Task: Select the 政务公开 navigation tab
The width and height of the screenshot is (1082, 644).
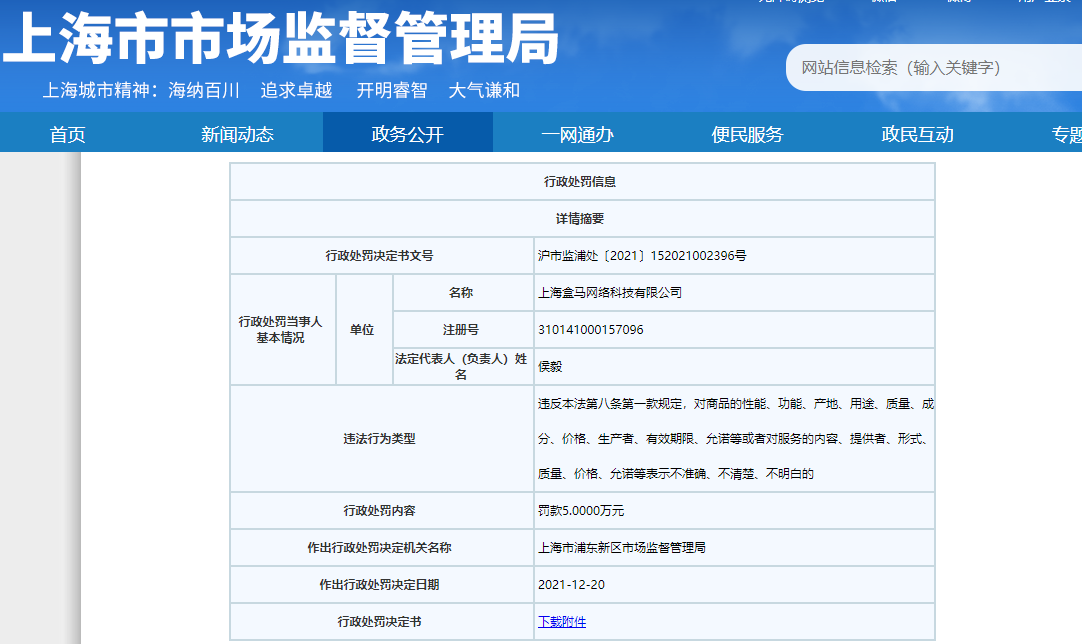Action: 408,134
